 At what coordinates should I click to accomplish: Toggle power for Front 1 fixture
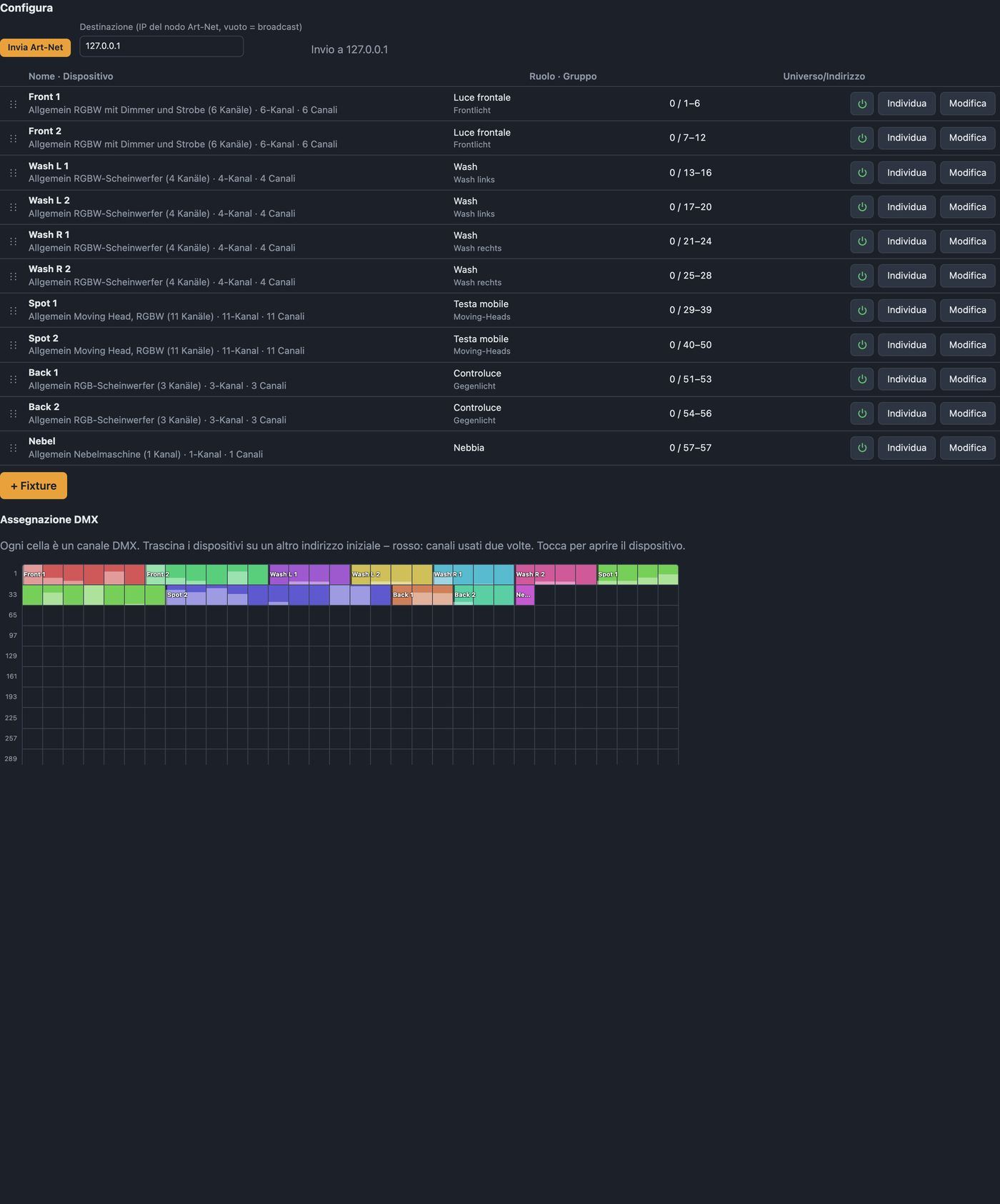point(862,104)
